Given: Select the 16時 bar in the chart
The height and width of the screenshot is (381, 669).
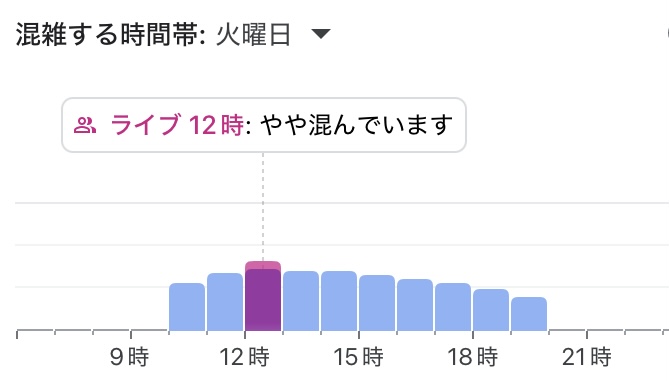Looking at the screenshot, I should (x=415, y=305).
